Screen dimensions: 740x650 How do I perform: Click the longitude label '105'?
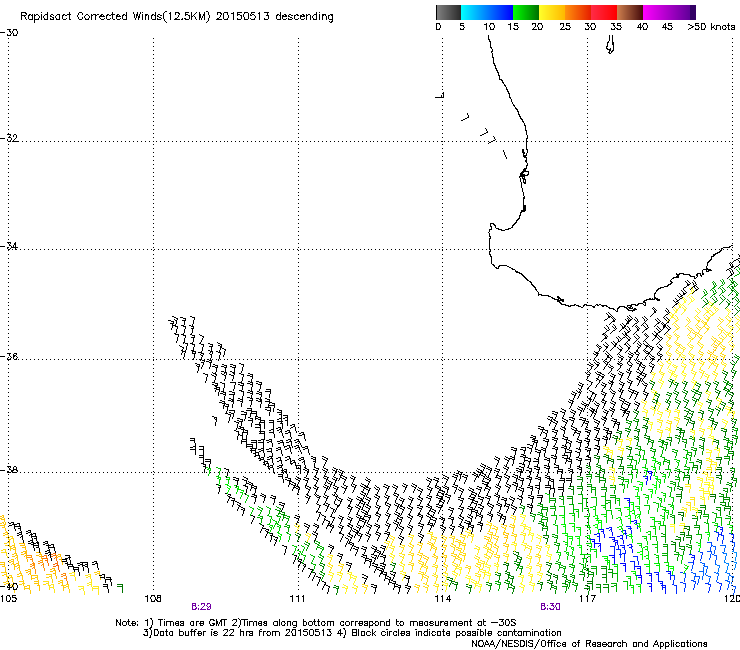point(8,599)
